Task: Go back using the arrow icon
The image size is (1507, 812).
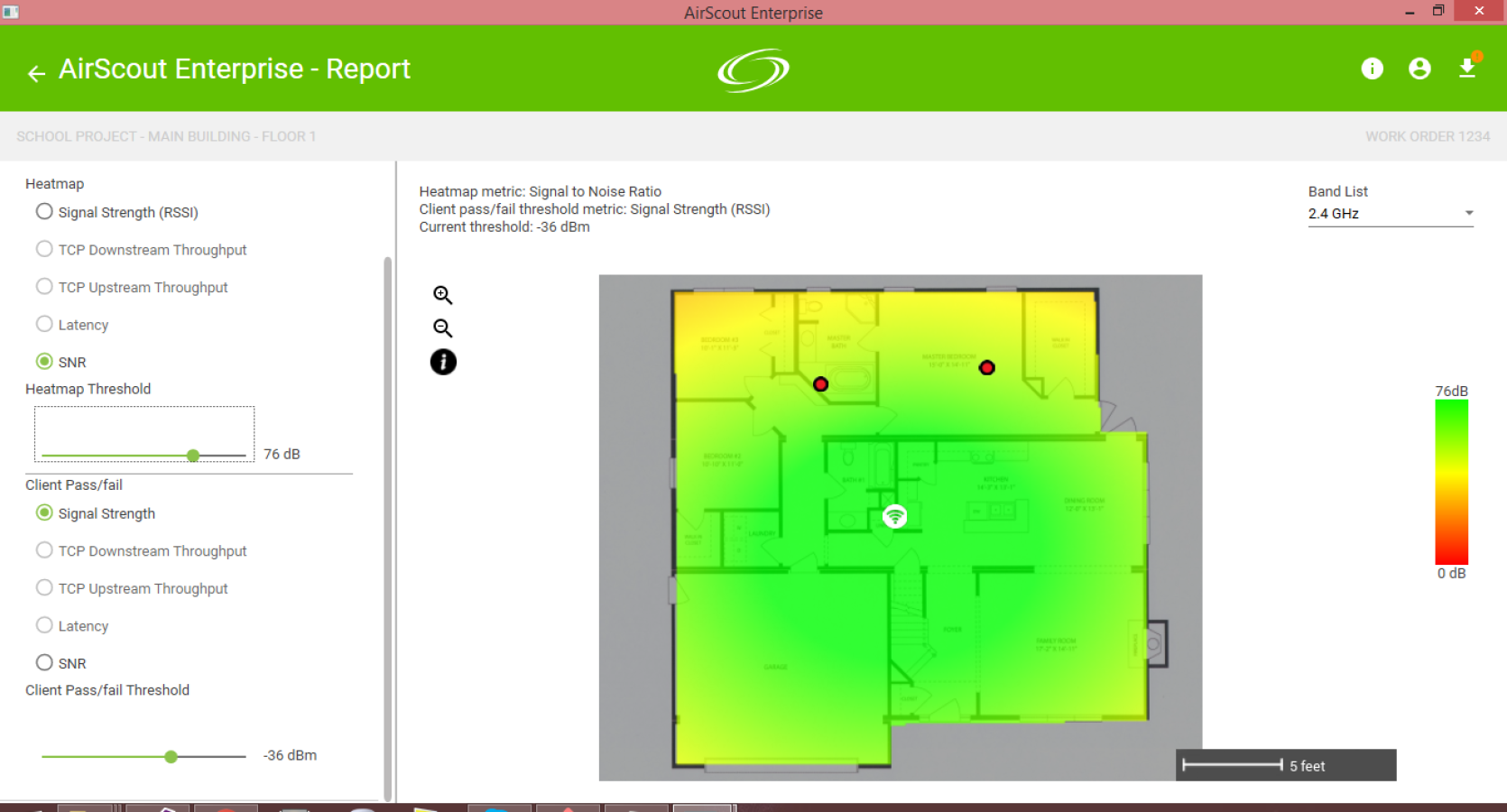Action: coord(36,73)
